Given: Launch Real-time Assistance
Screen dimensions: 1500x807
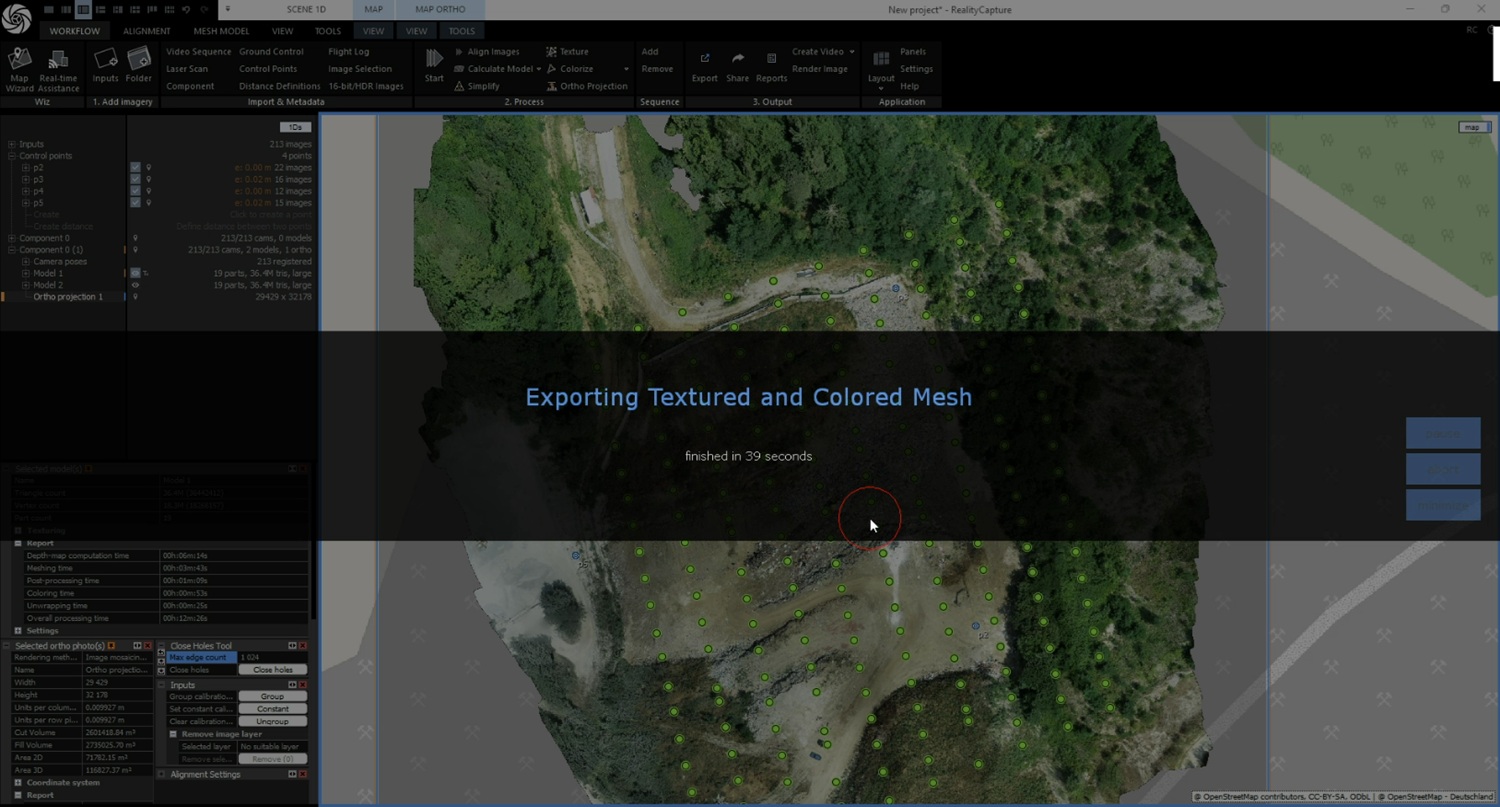Looking at the screenshot, I should 59,66.
